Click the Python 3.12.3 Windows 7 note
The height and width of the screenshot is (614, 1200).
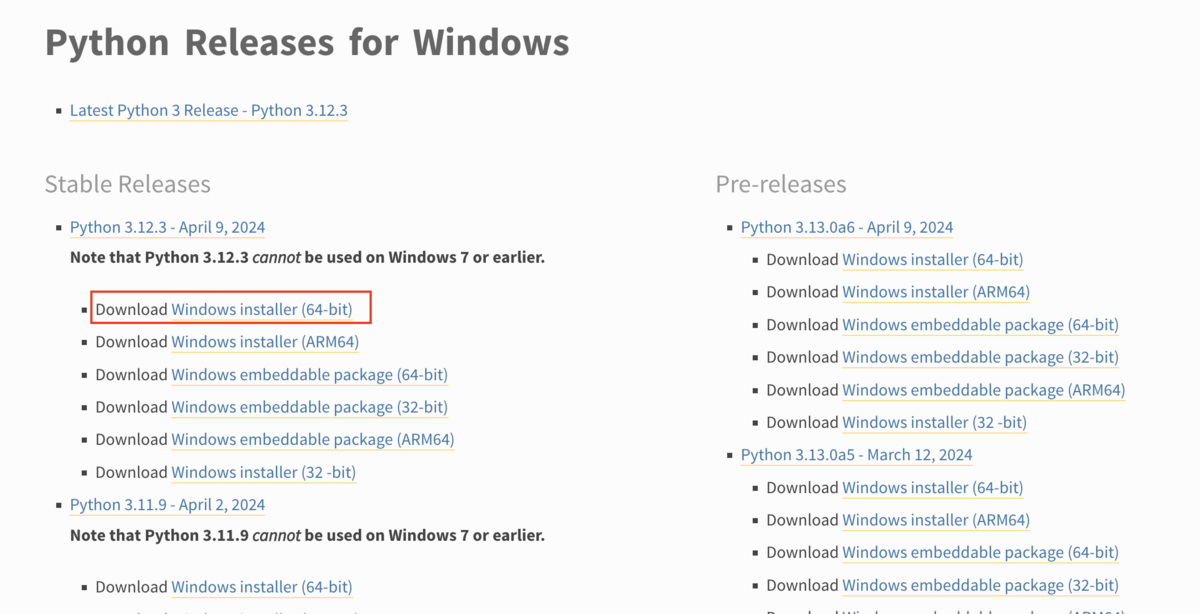click(307, 258)
